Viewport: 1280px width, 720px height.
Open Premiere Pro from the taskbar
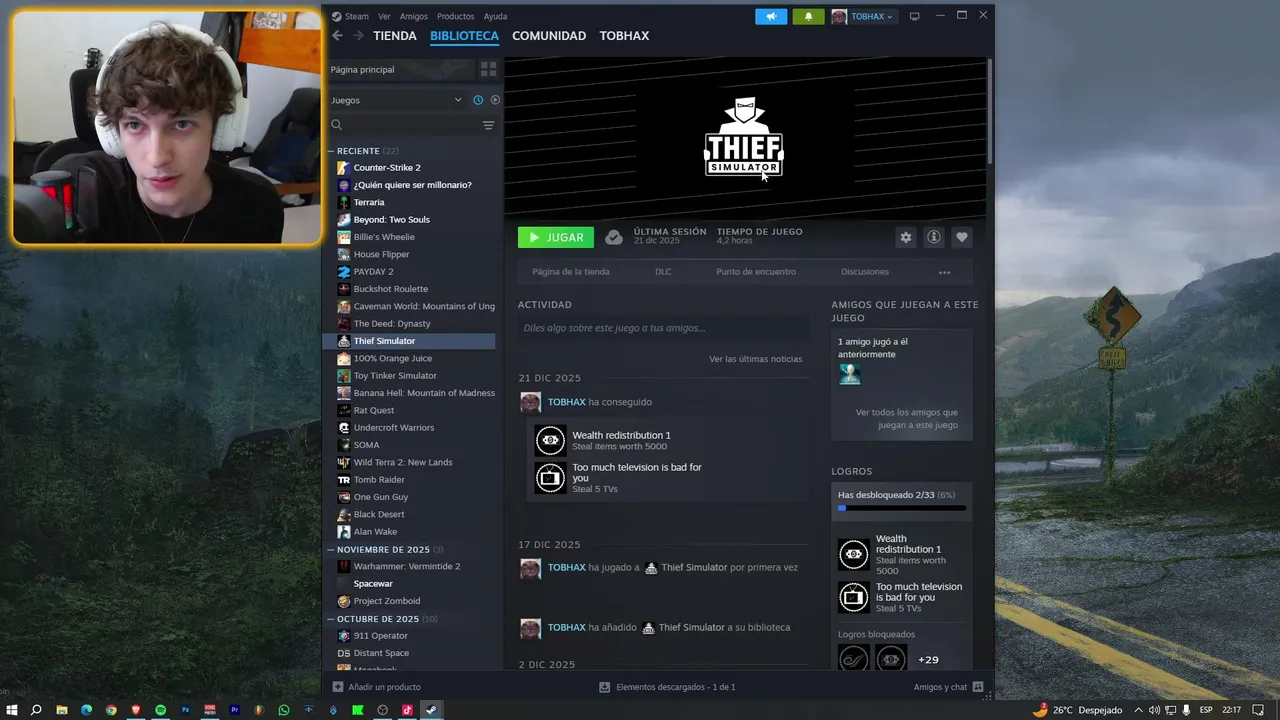point(235,710)
